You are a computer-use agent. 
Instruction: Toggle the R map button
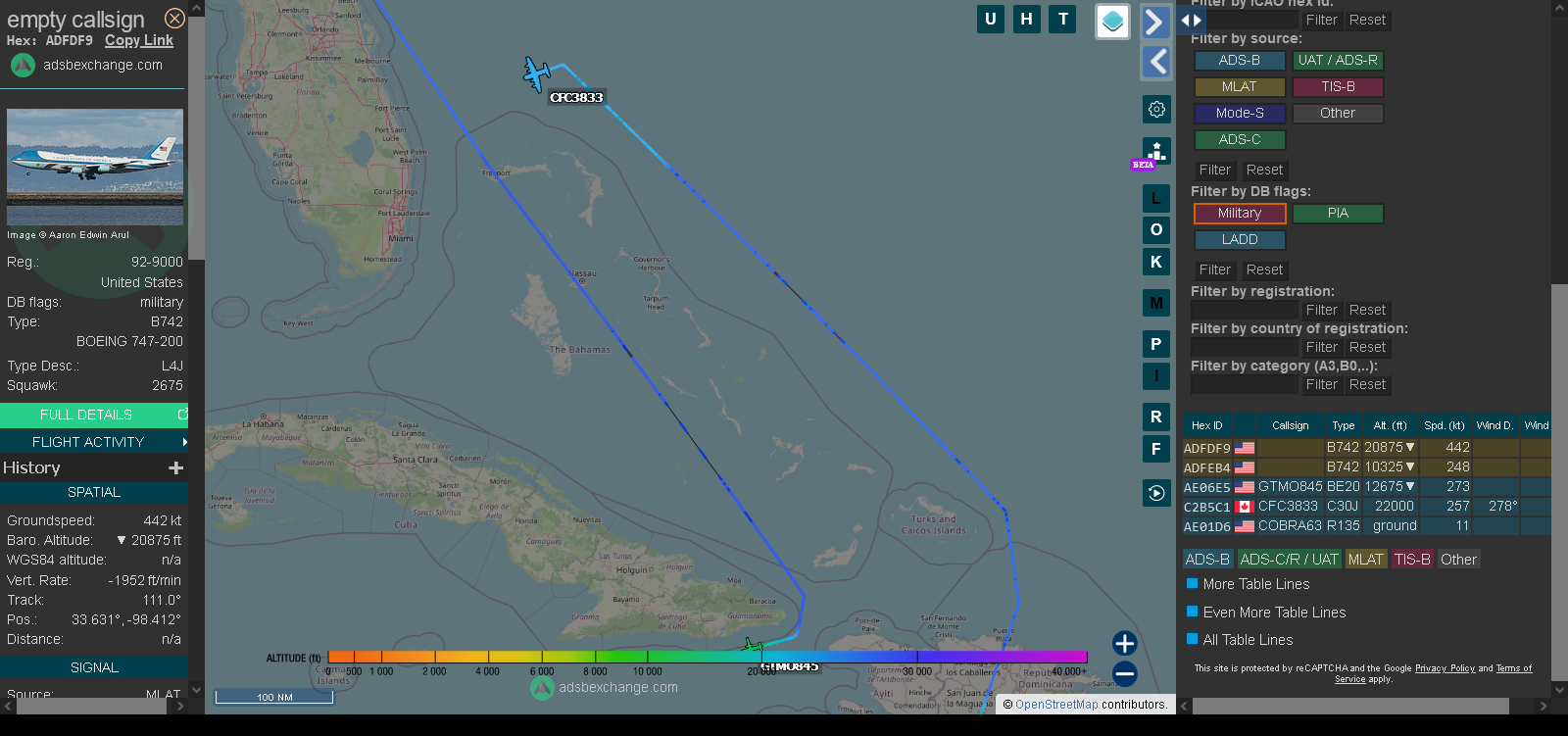tap(1156, 417)
